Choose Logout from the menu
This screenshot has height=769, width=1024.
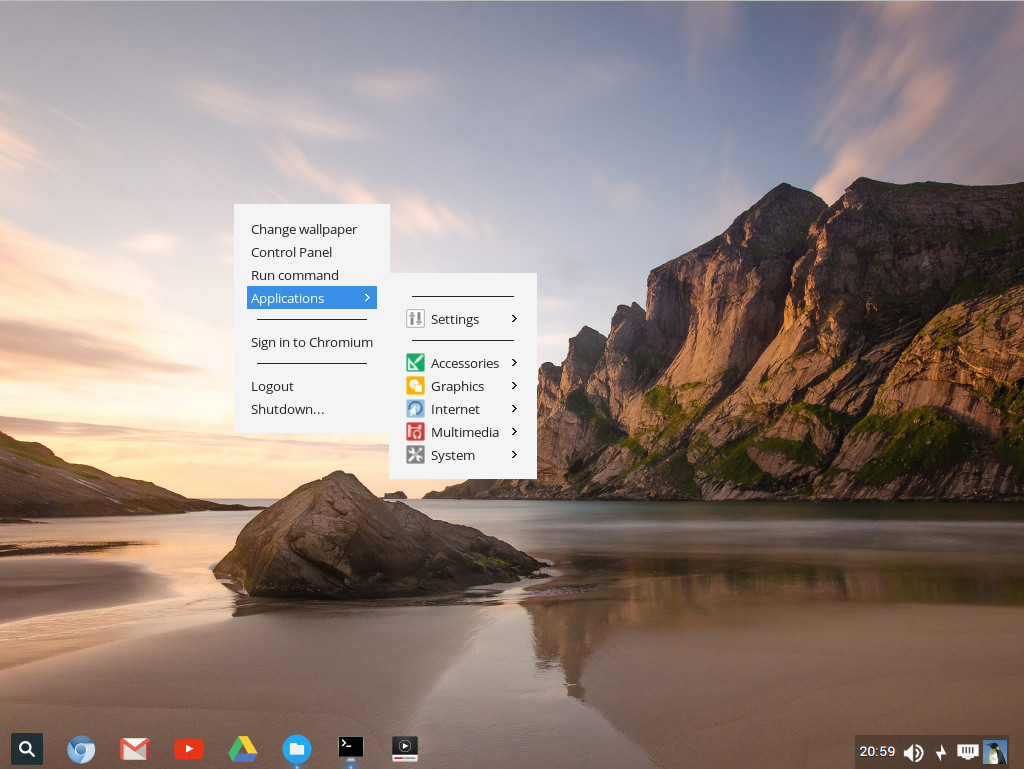(272, 386)
